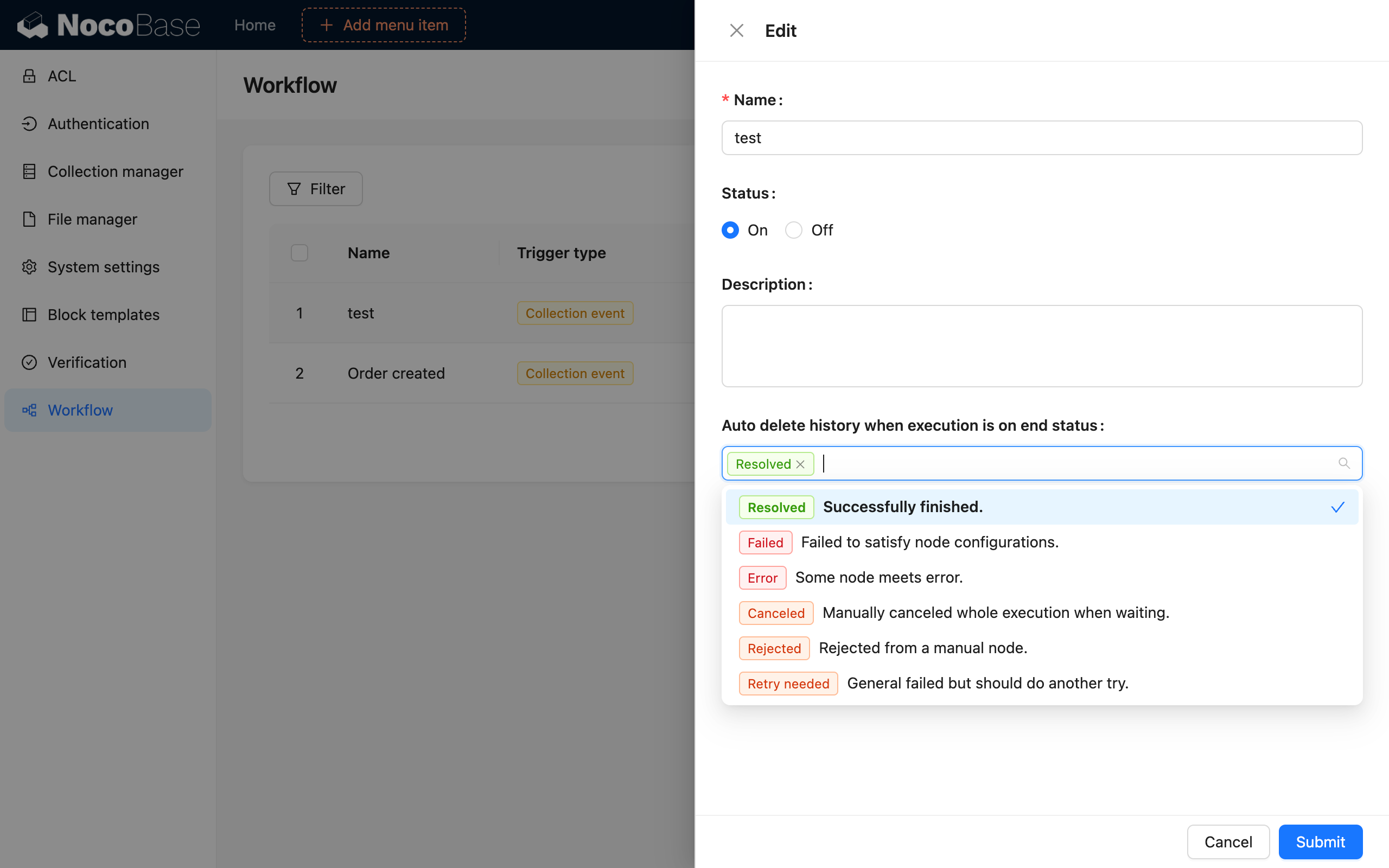Click the search icon in the status selector
The height and width of the screenshot is (868, 1389).
click(x=1345, y=463)
